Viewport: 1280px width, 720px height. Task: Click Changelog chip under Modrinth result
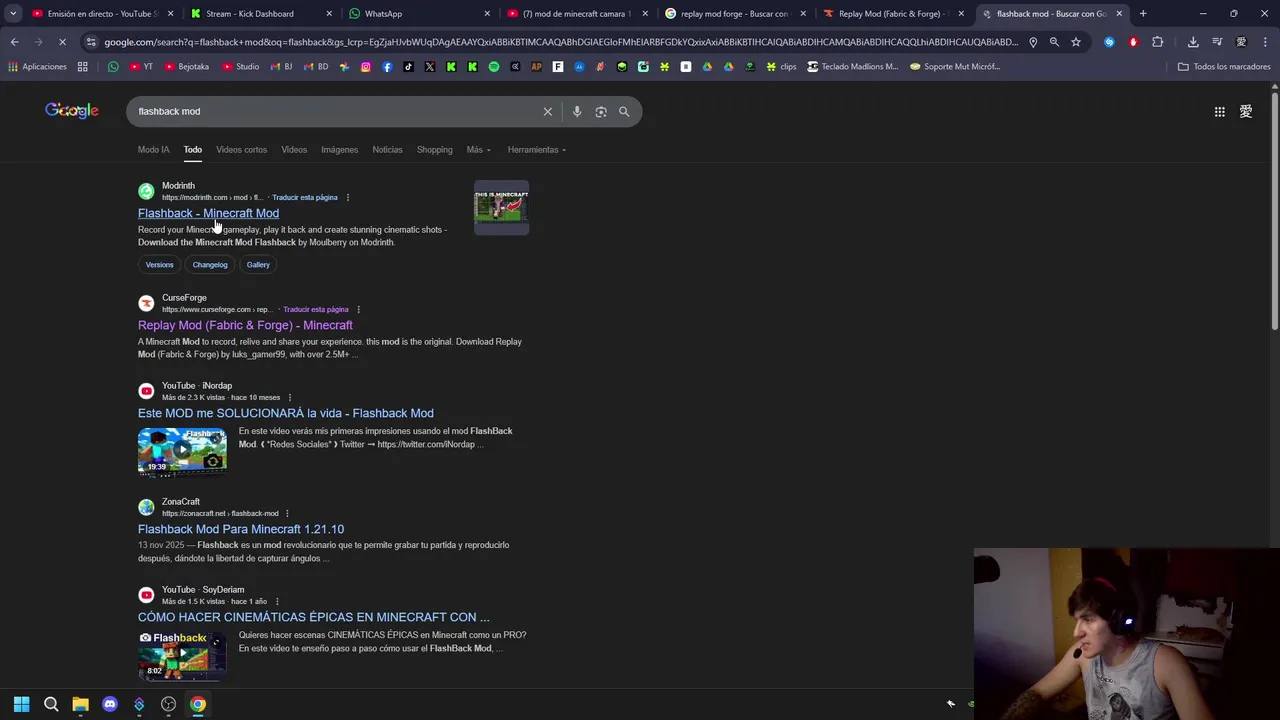tap(210, 265)
